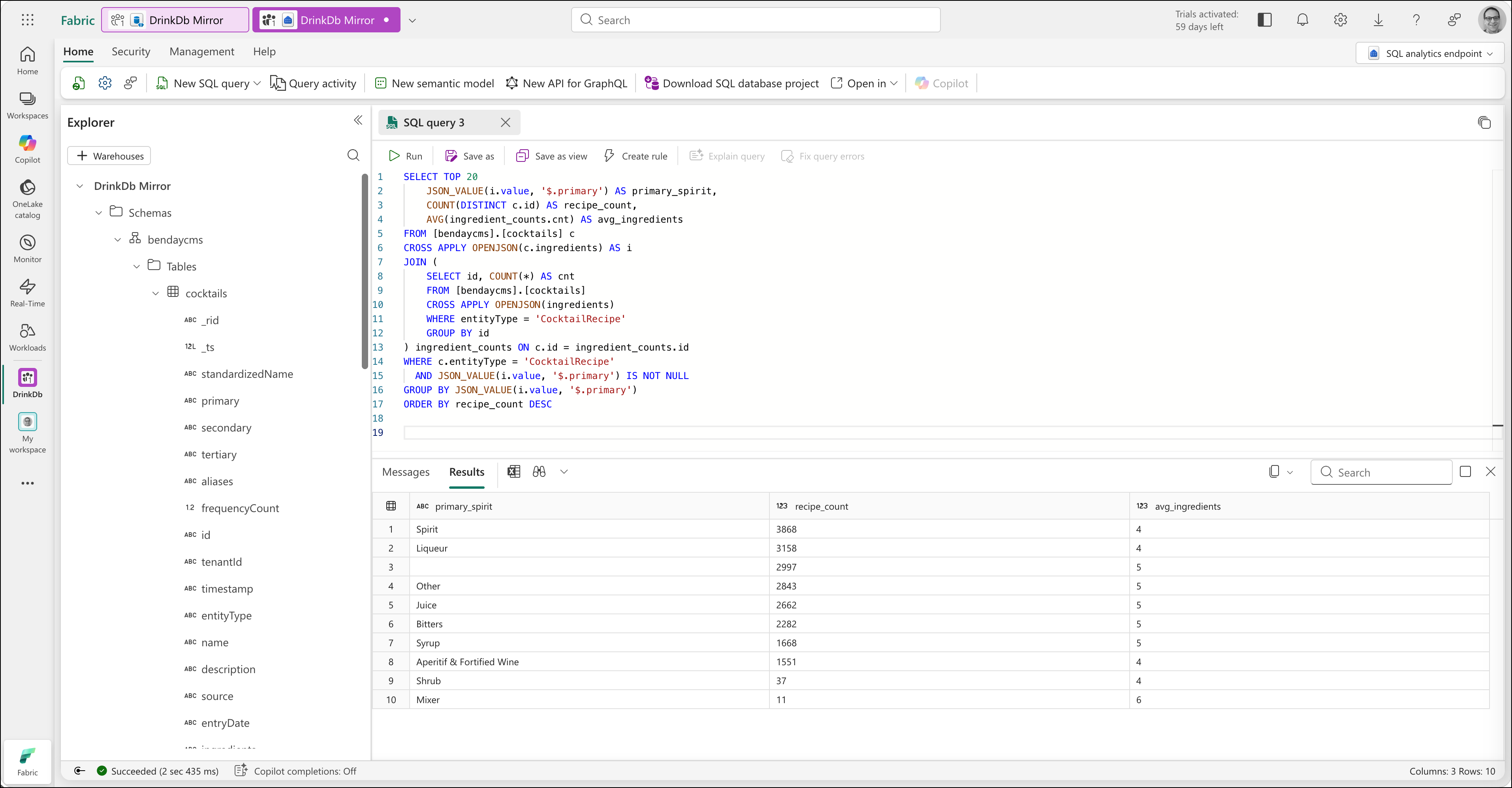Click Create rule

coord(636,156)
